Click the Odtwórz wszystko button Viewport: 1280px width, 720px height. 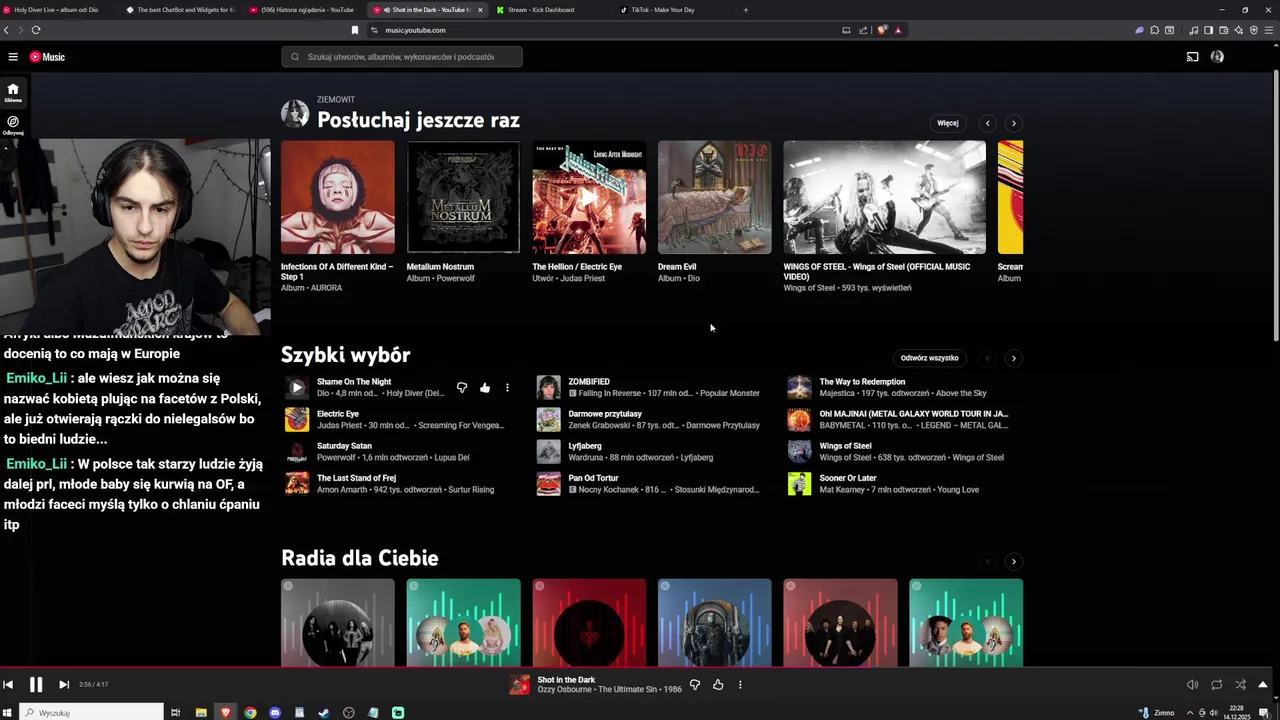(x=929, y=358)
